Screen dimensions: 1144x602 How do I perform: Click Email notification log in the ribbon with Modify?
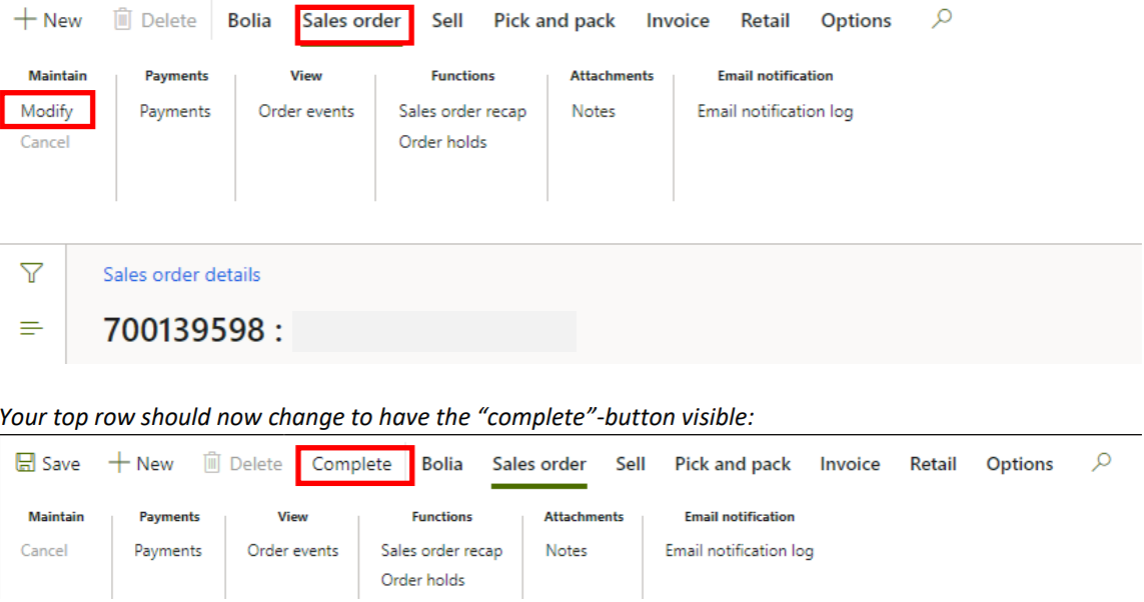coord(775,111)
